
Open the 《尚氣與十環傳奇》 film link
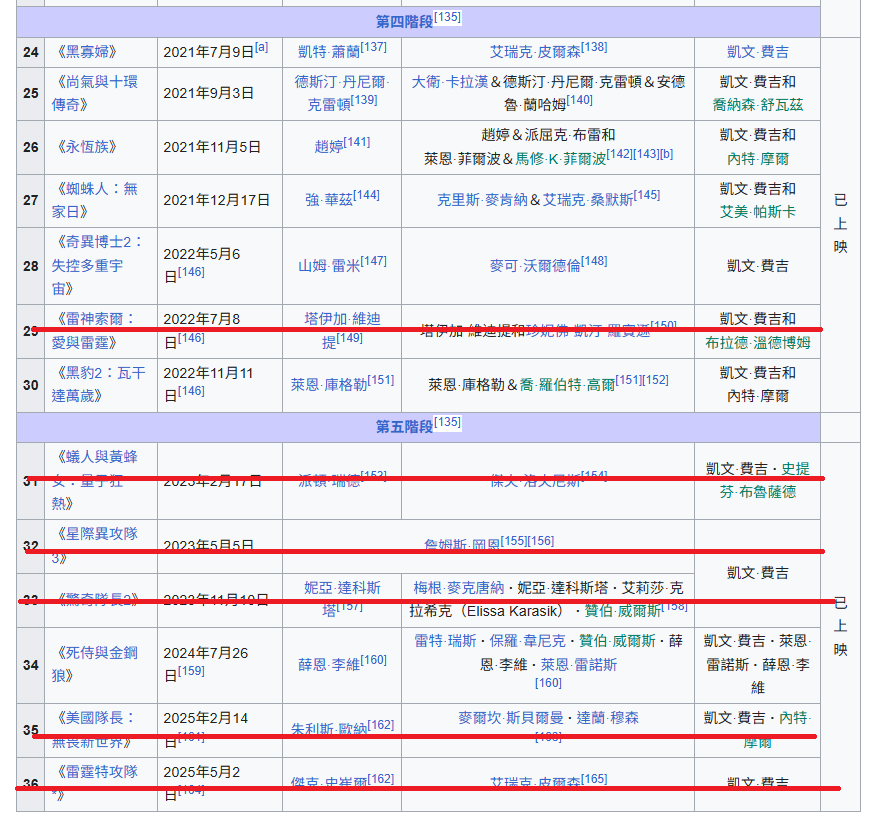pos(95,93)
